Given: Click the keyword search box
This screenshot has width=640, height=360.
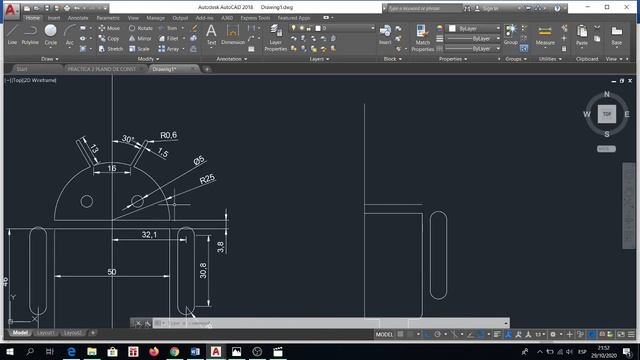Looking at the screenshot, I should click(x=424, y=8).
